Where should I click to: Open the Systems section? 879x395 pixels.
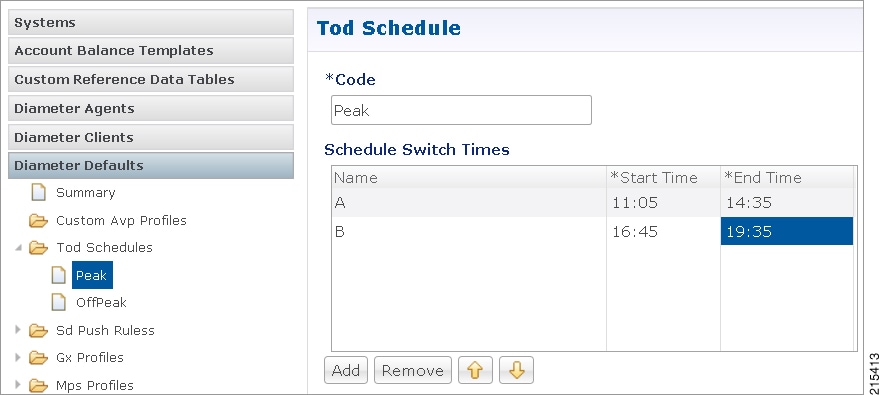click(151, 22)
